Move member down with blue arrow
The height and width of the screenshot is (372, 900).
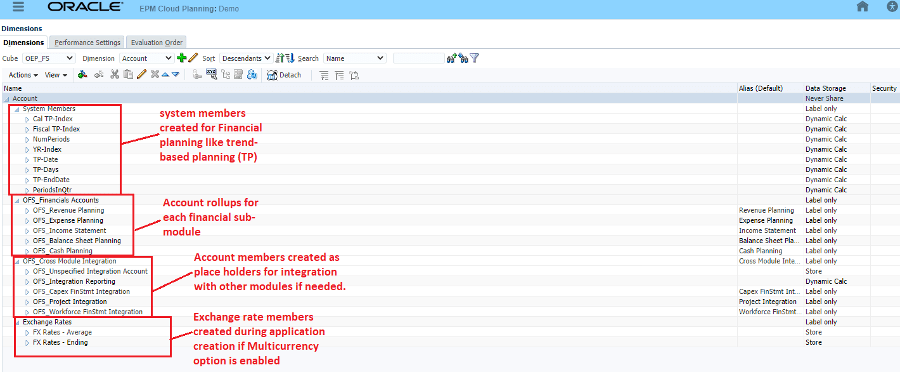click(x=175, y=75)
